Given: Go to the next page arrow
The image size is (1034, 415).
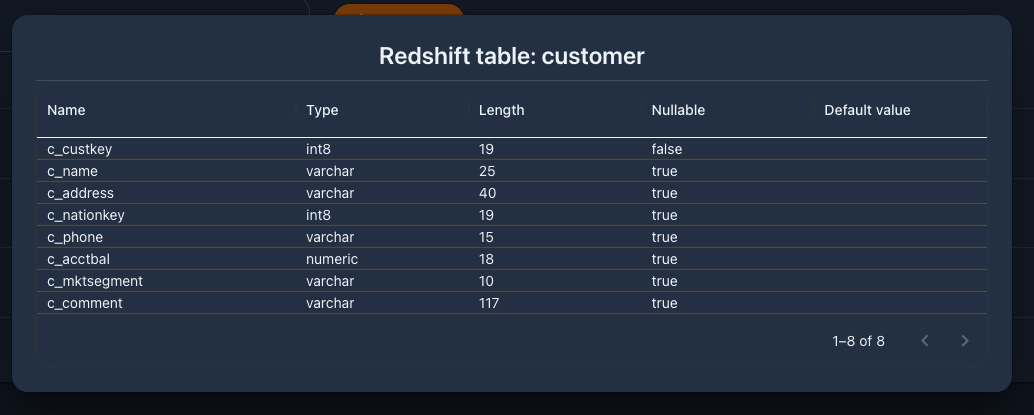Looking at the screenshot, I should [x=965, y=340].
